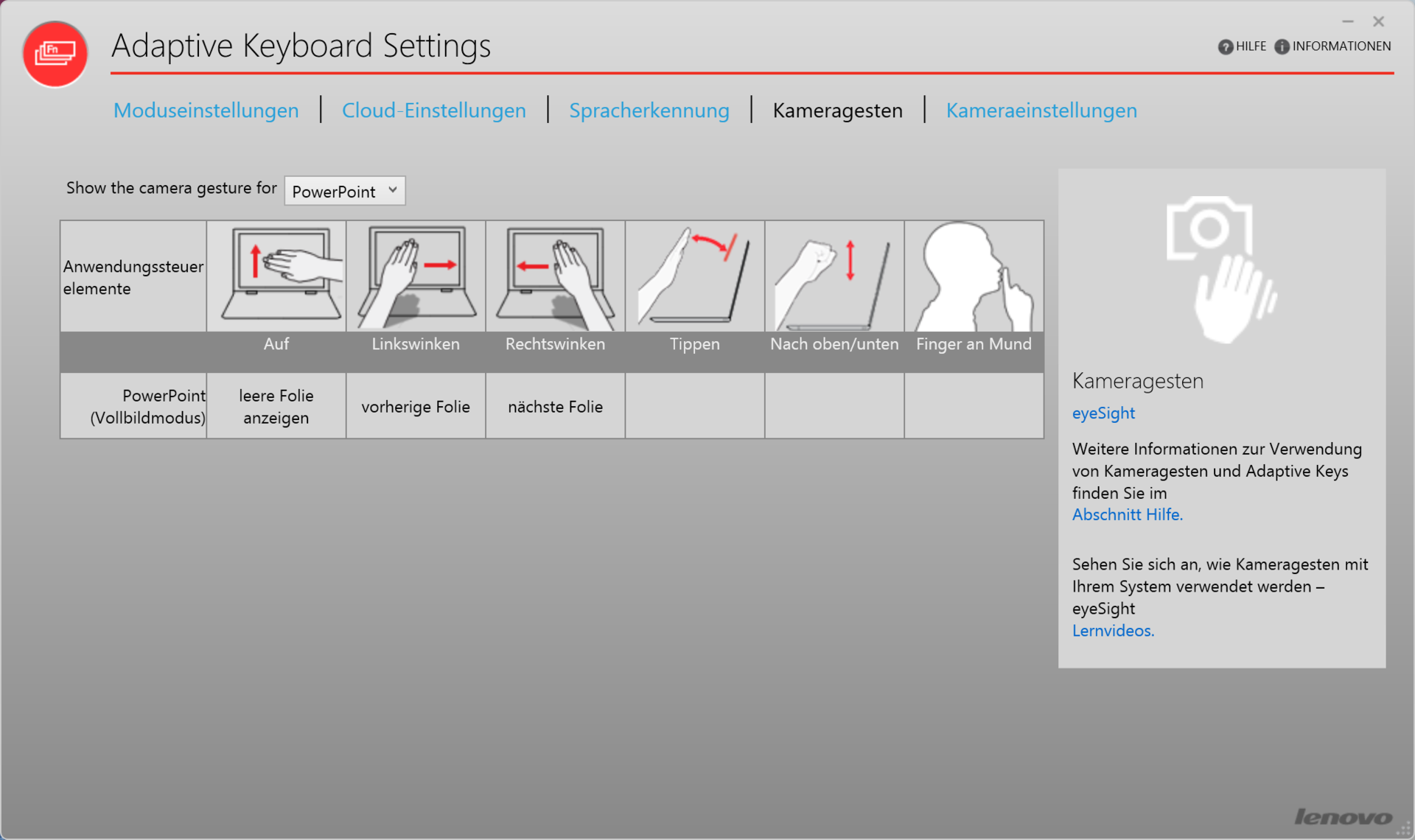Select the Linkswinken gesture illustration
1415x840 pixels.
click(x=416, y=276)
